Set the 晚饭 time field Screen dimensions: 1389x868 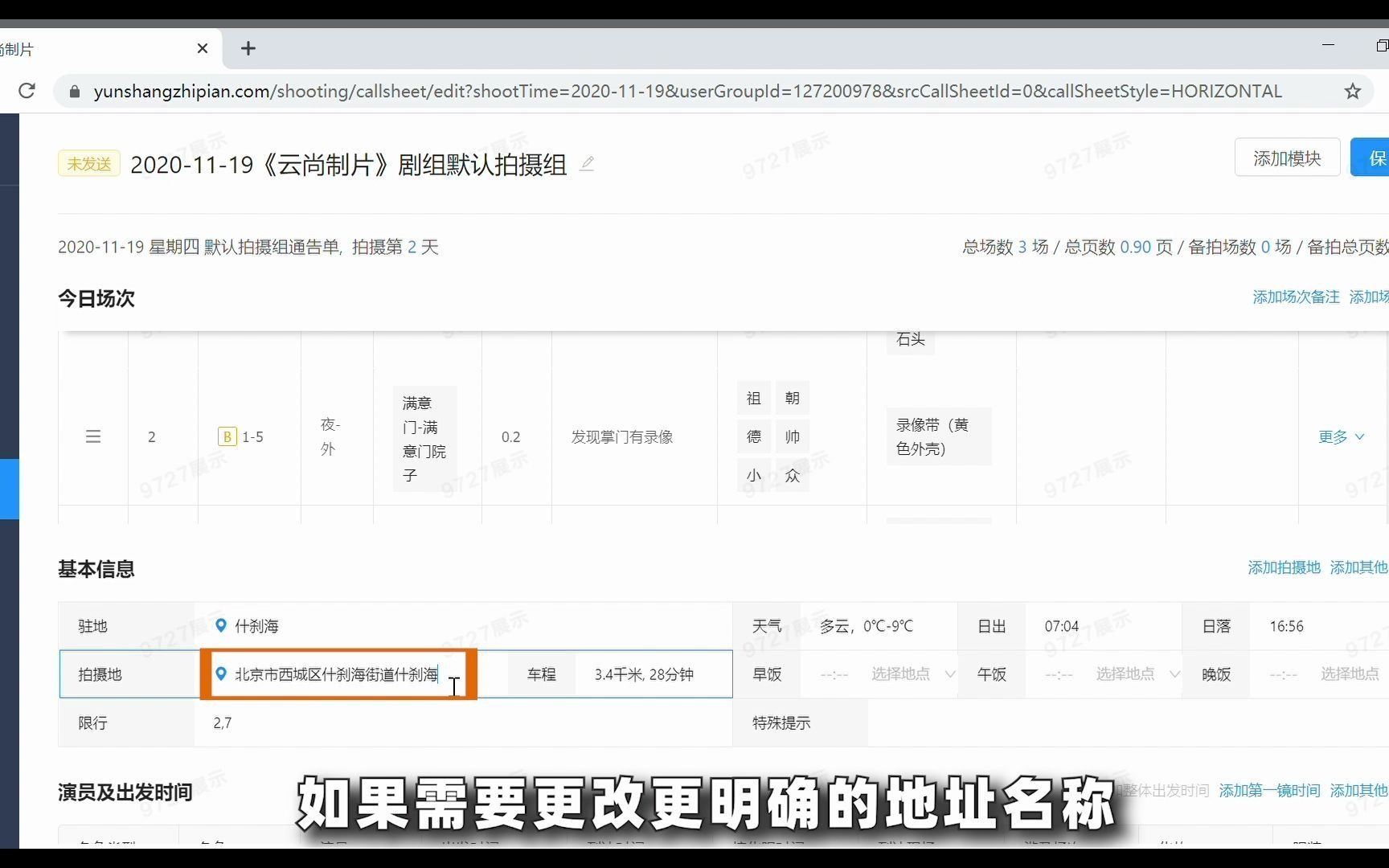(1284, 674)
